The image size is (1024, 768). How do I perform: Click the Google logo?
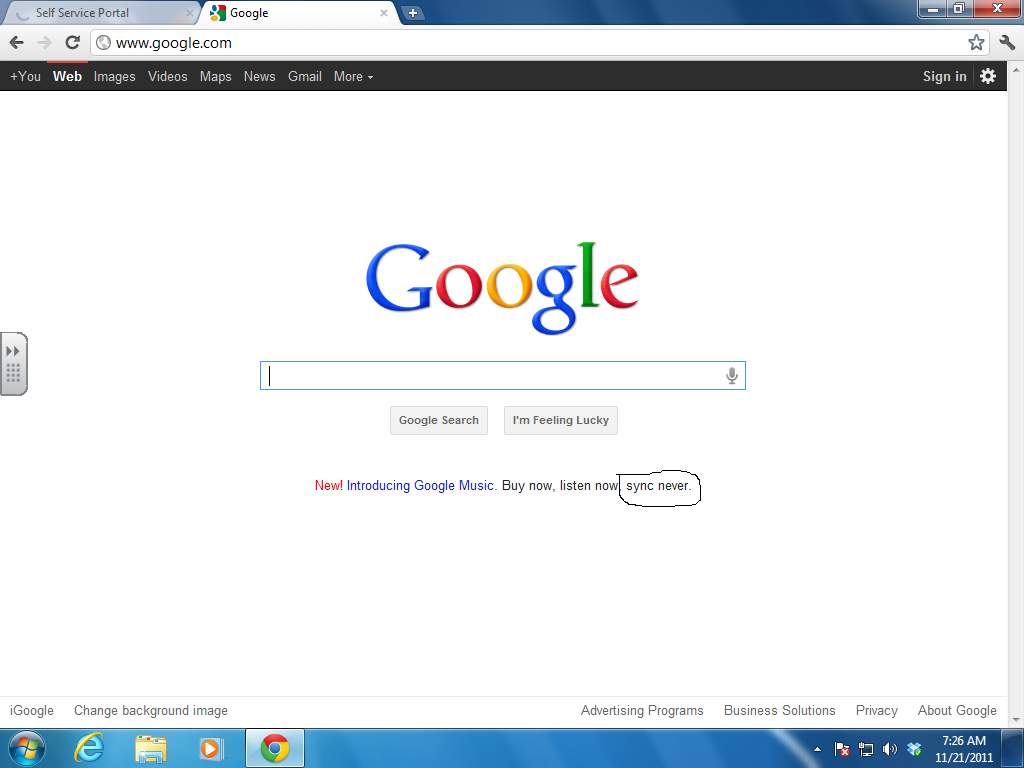(x=502, y=287)
